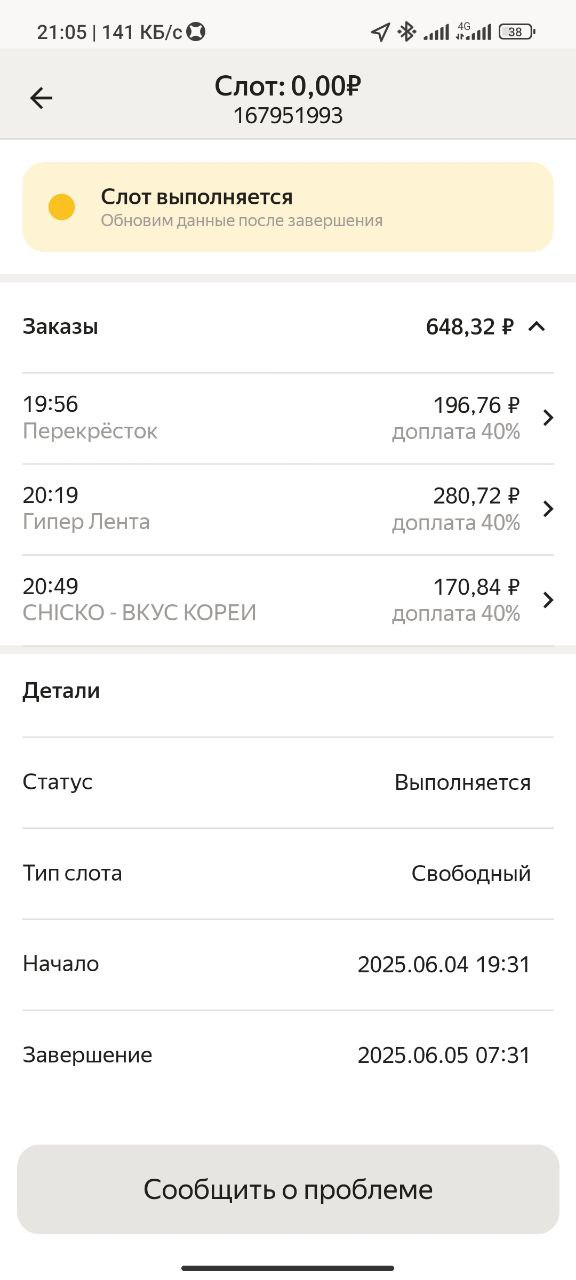Image resolution: width=576 pixels, height=1280 pixels.
Task: Tap the Слот выполняется banner
Action: tap(288, 207)
